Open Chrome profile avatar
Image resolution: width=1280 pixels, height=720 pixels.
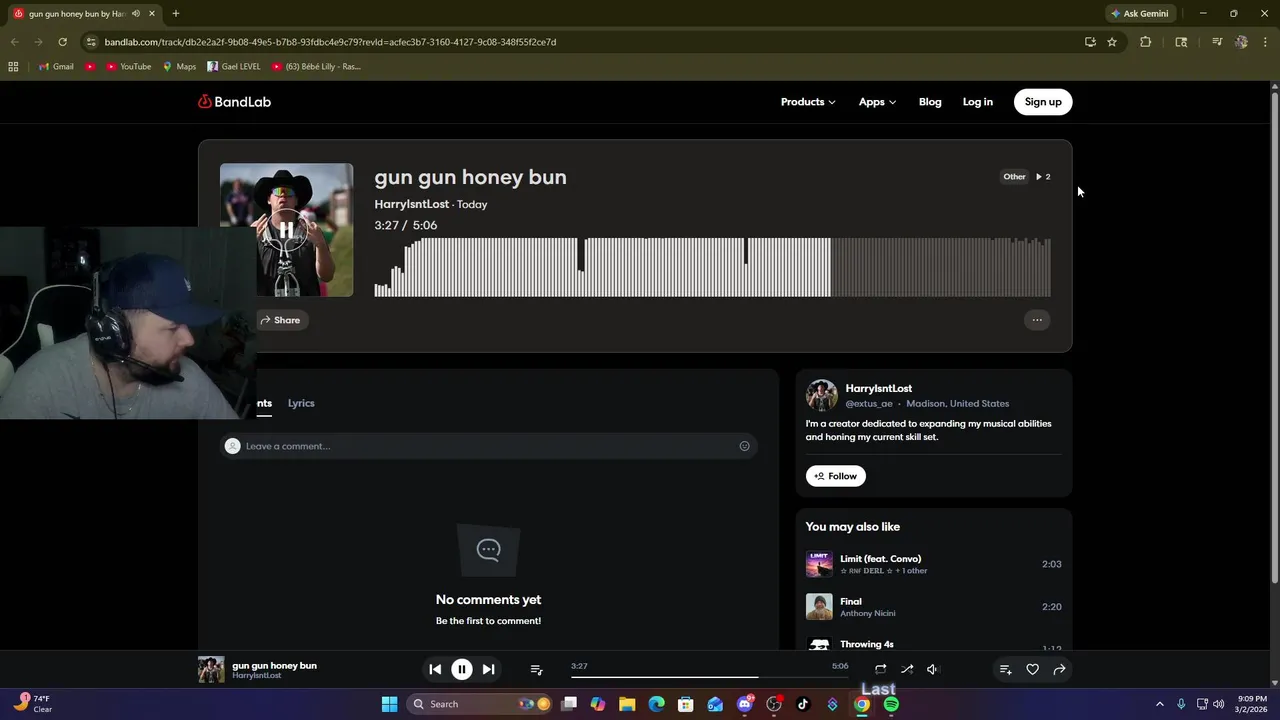[x=1241, y=42]
